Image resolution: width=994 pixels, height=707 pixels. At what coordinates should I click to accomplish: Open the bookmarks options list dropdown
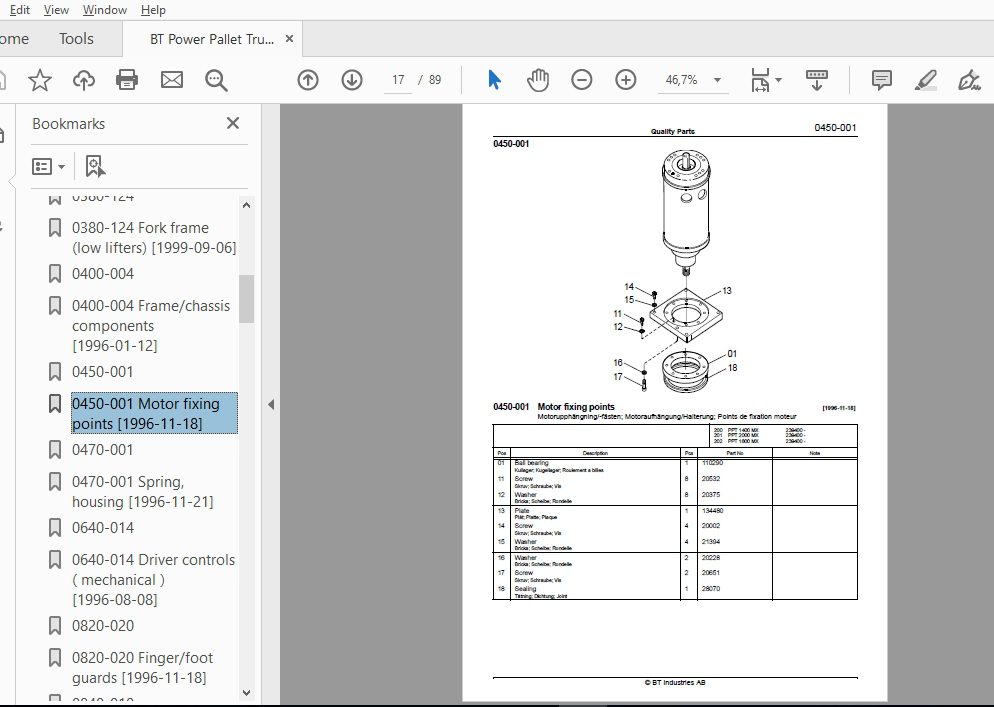[x=49, y=167]
